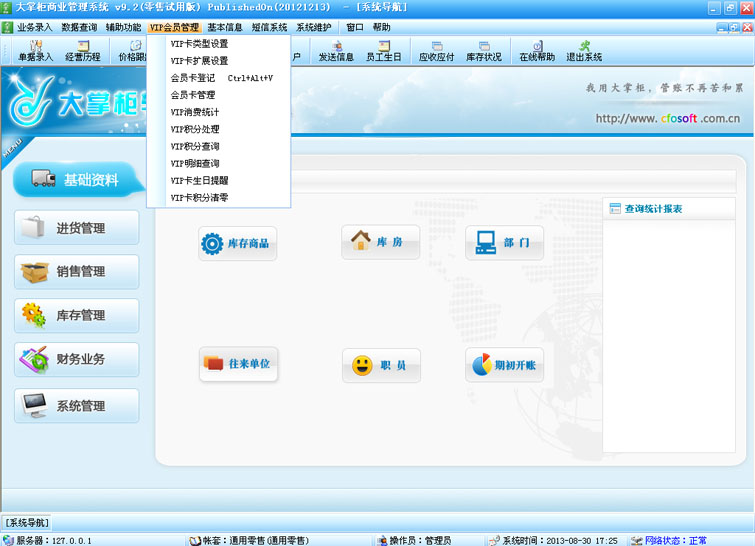Select 系统管理 sidebar button
The image size is (755, 546).
click(77, 405)
